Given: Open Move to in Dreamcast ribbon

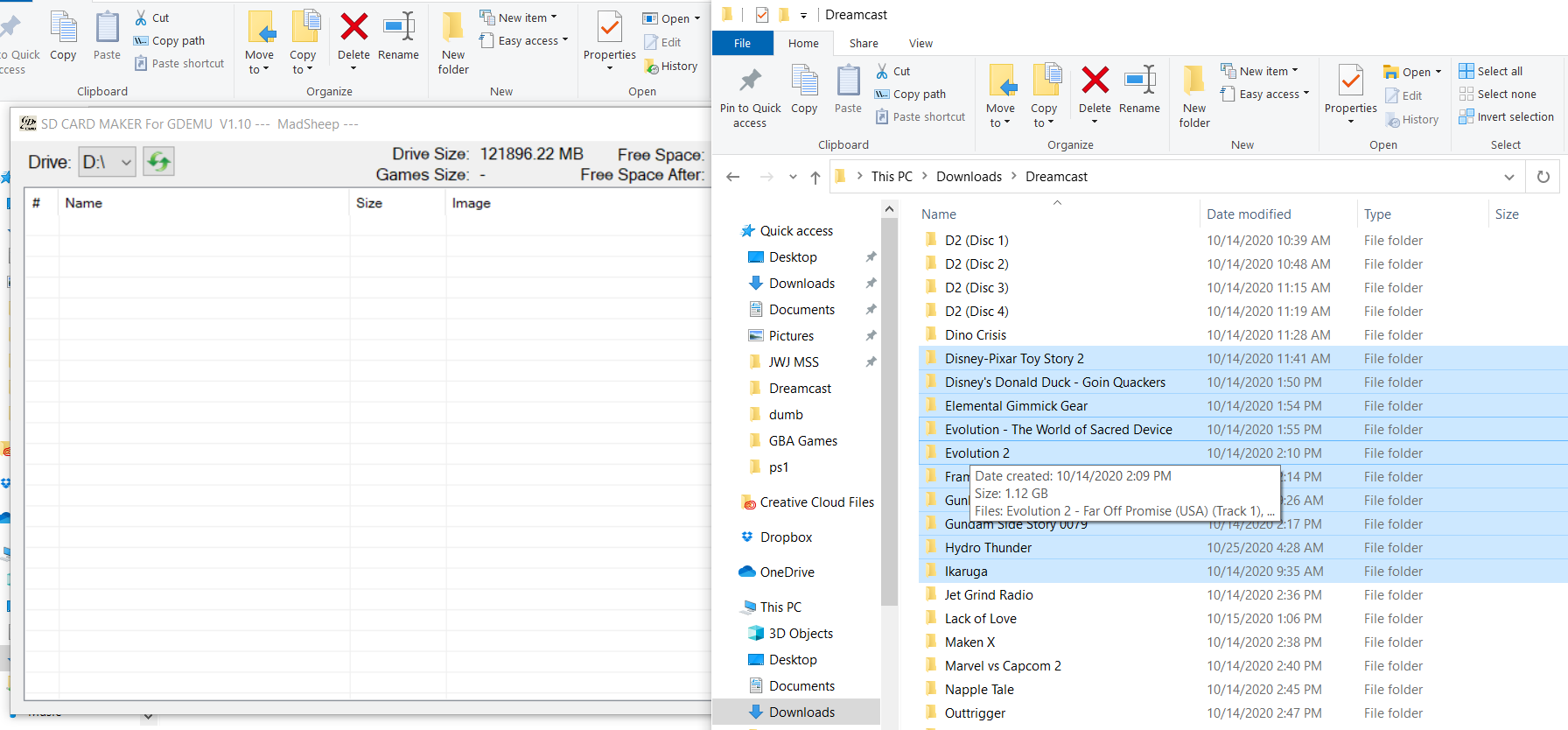Looking at the screenshot, I should coord(1000,96).
